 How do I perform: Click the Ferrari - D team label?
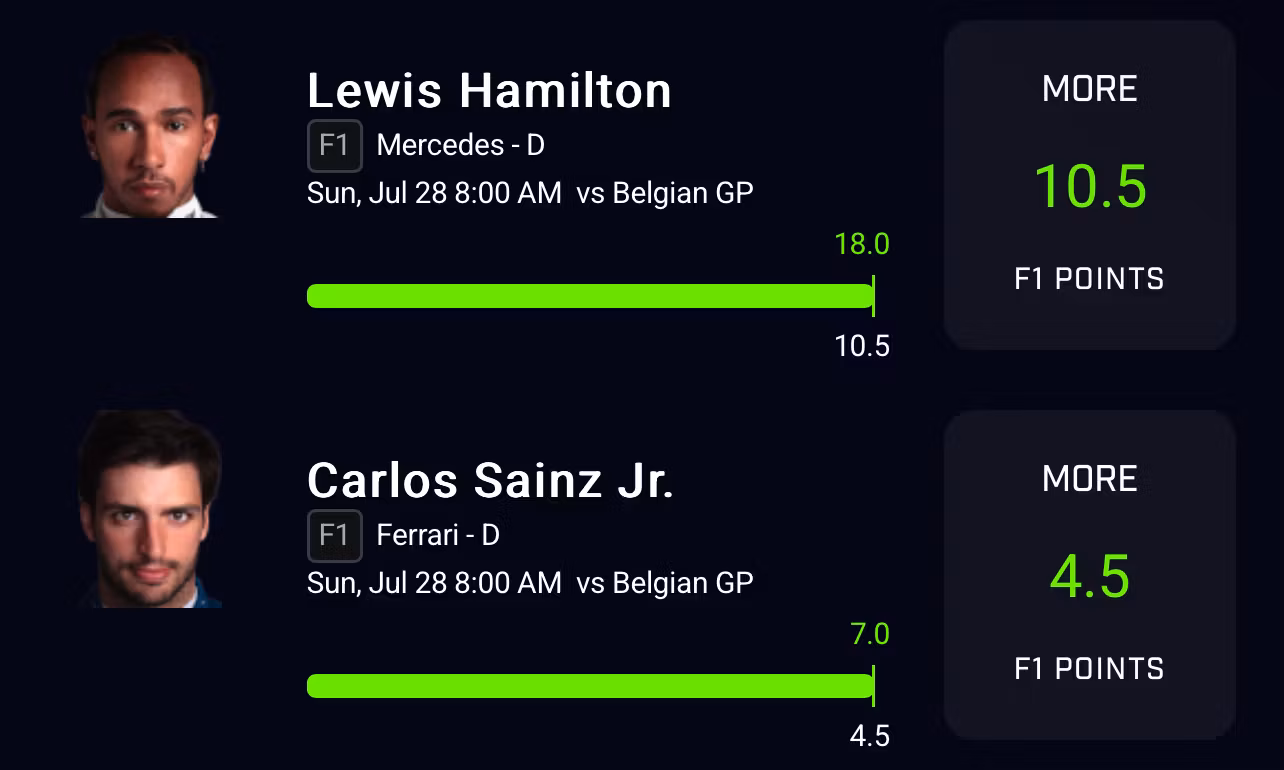pos(438,536)
